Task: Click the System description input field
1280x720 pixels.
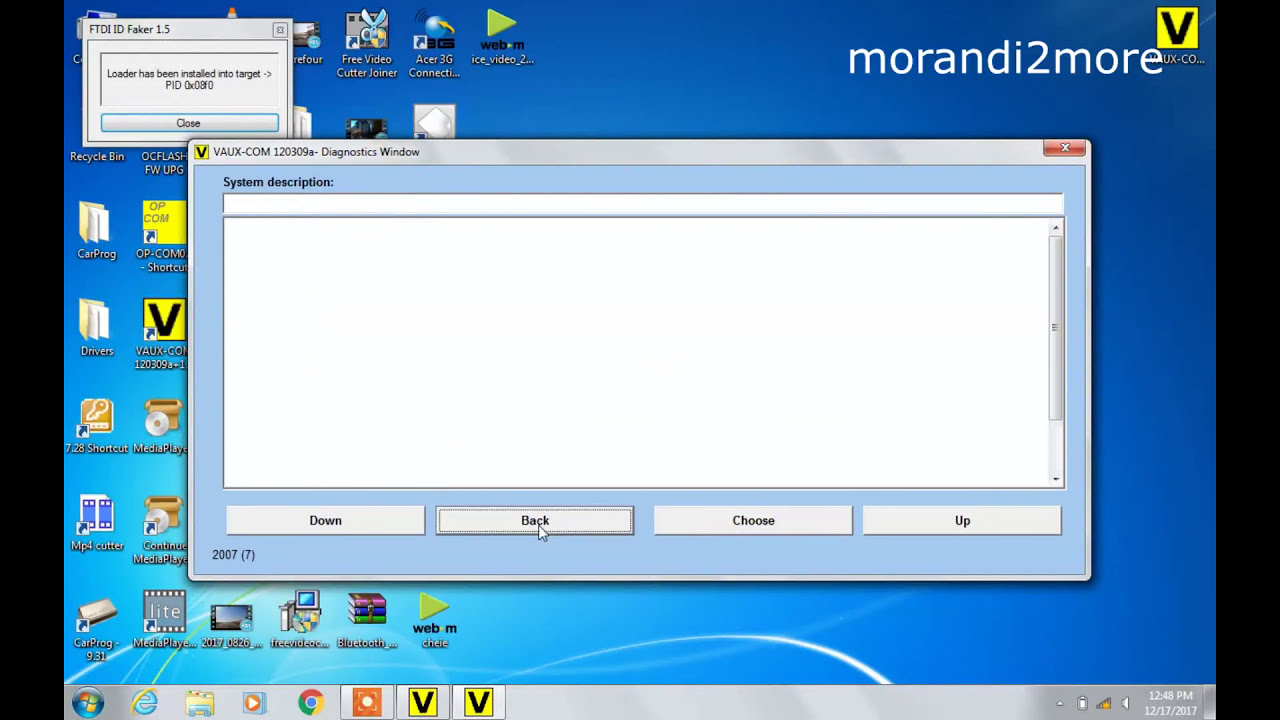Action: click(x=643, y=204)
